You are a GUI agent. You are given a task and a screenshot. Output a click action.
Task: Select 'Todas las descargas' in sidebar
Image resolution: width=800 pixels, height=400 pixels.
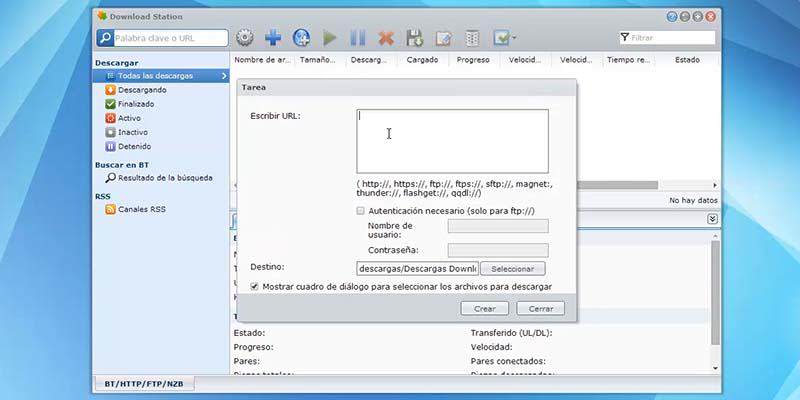pyautogui.click(x=161, y=76)
